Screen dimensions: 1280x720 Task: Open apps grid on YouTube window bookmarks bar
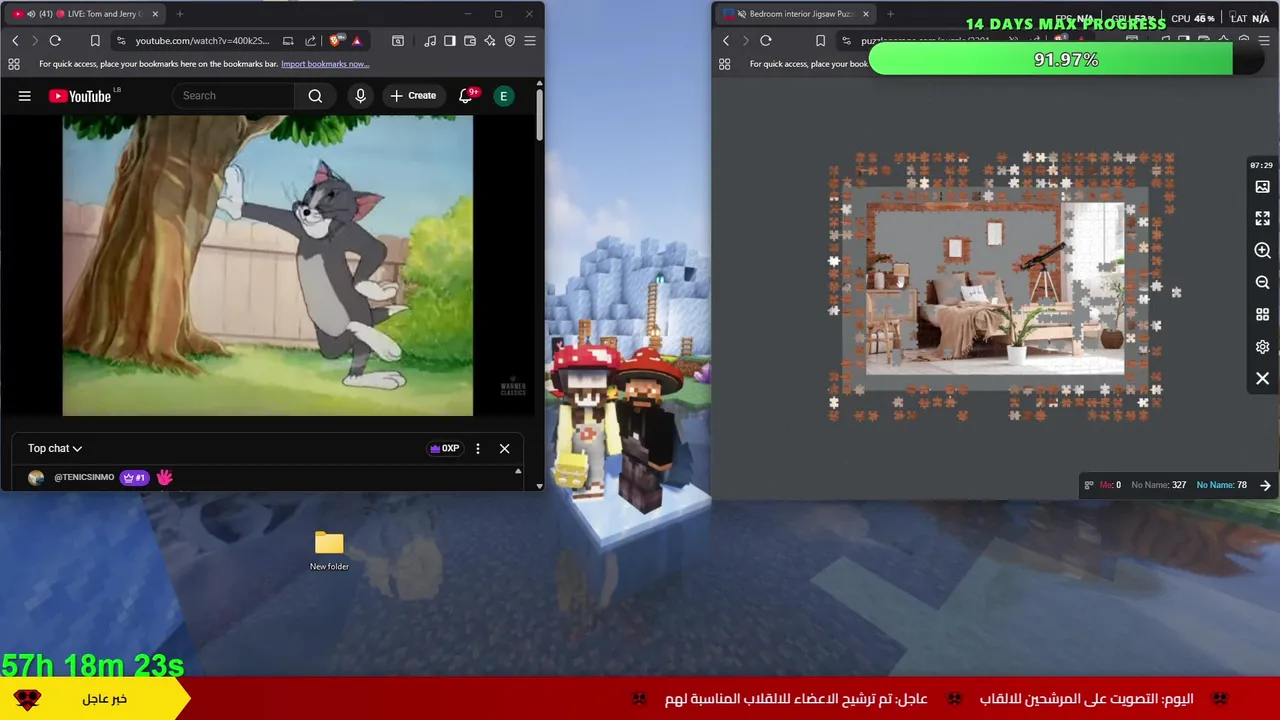point(14,64)
